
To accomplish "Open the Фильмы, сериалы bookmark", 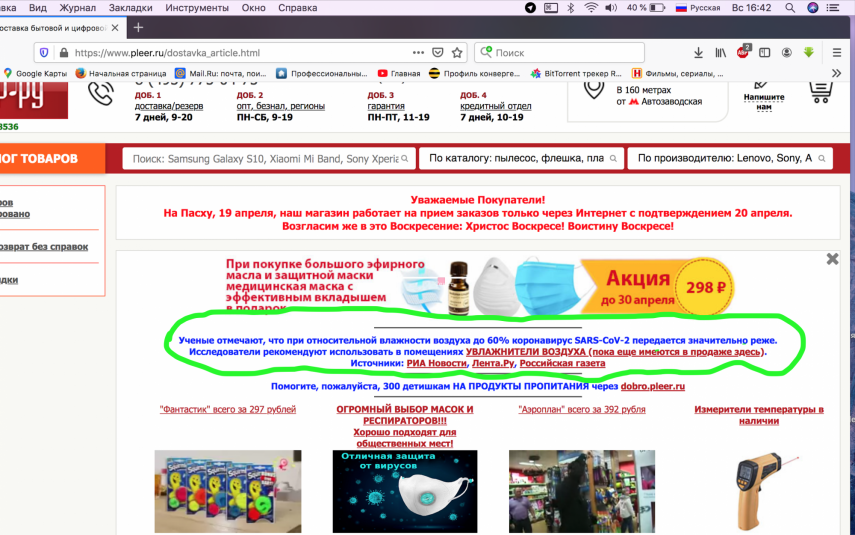I will coord(678,73).
